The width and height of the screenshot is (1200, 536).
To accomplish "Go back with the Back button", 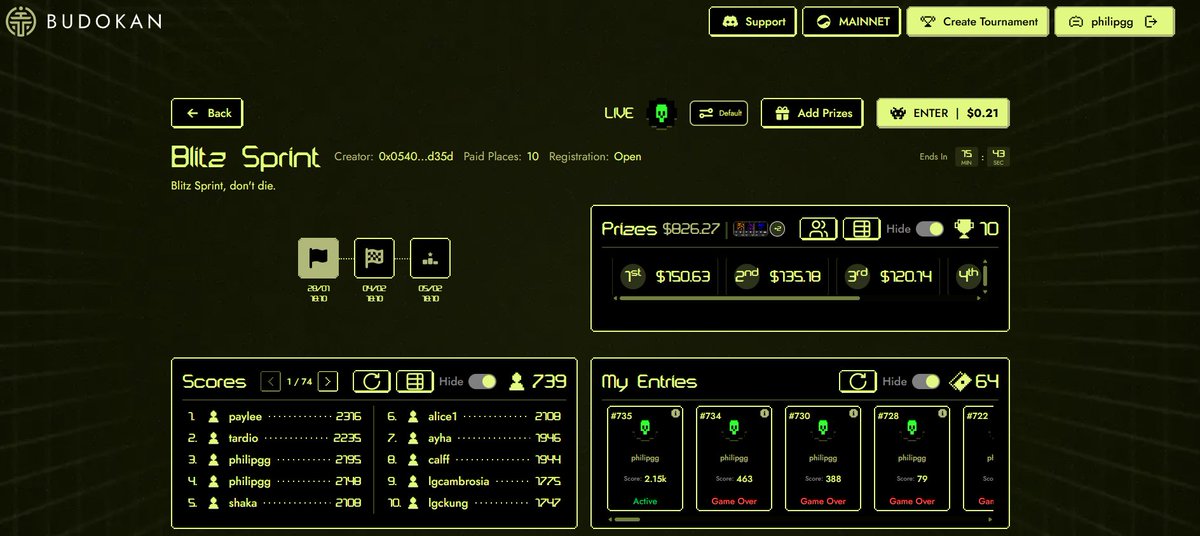I will click(x=207, y=113).
